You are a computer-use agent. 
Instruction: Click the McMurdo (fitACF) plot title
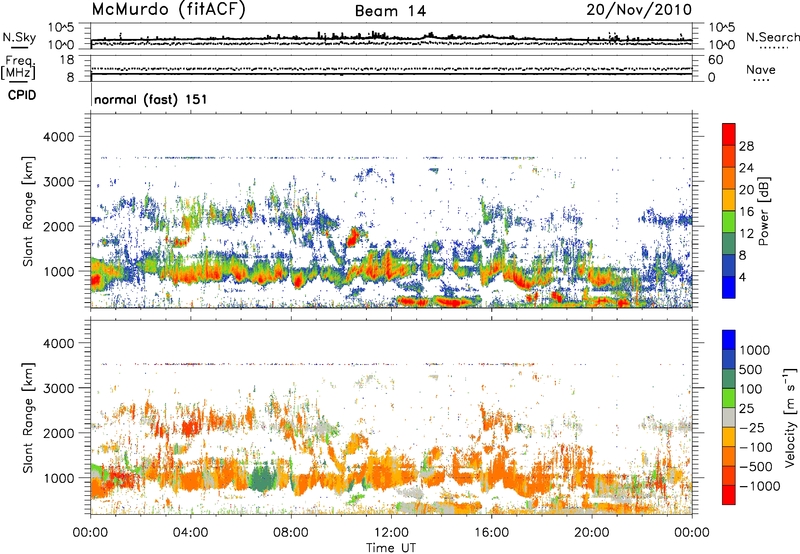[x=168, y=10]
